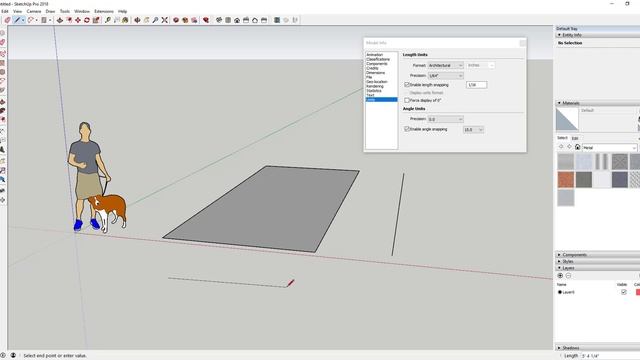Select the Eraser tool in the top toolbar
Image resolution: width=640 pixels, height=360 pixels.
(7, 20)
